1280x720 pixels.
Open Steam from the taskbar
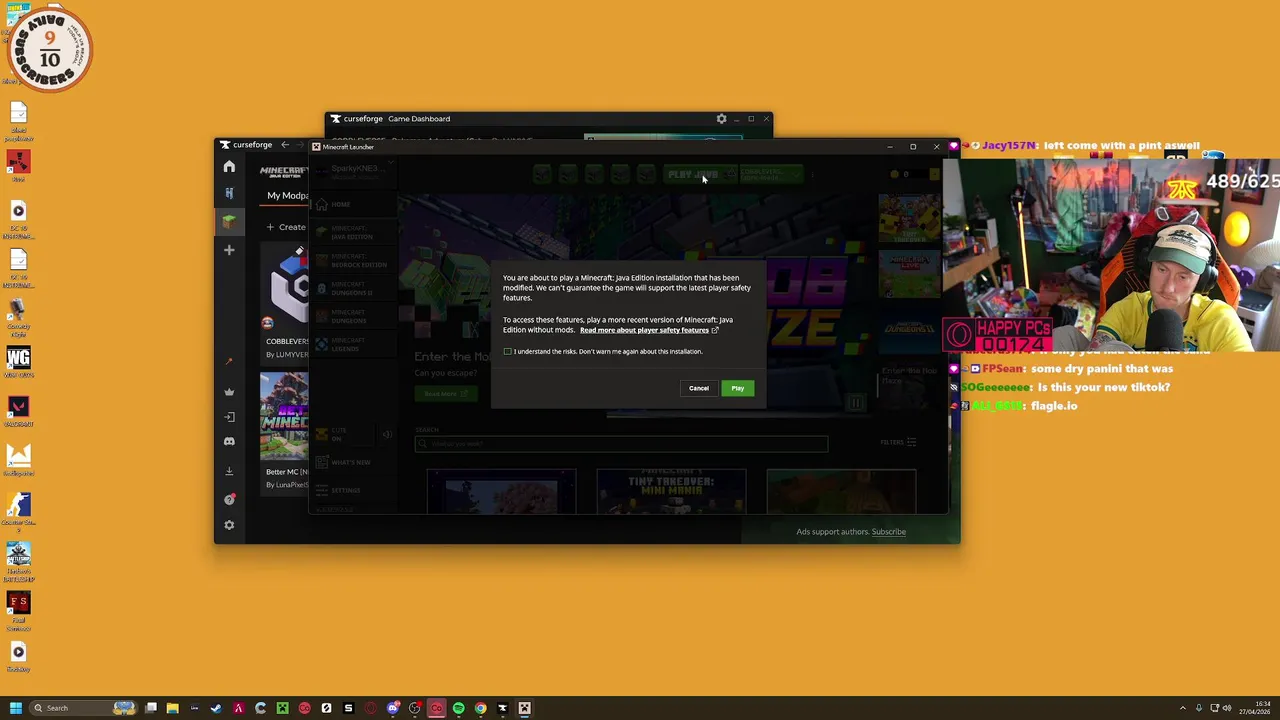216,708
